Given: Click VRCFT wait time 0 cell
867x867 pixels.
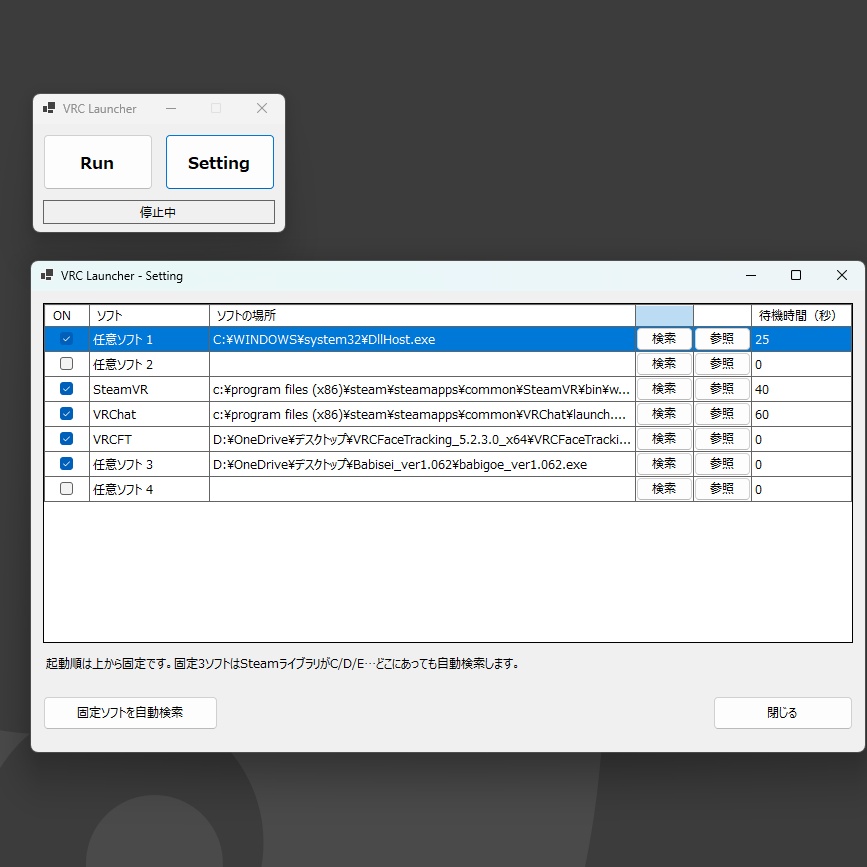Looking at the screenshot, I should tap(801, 439).
